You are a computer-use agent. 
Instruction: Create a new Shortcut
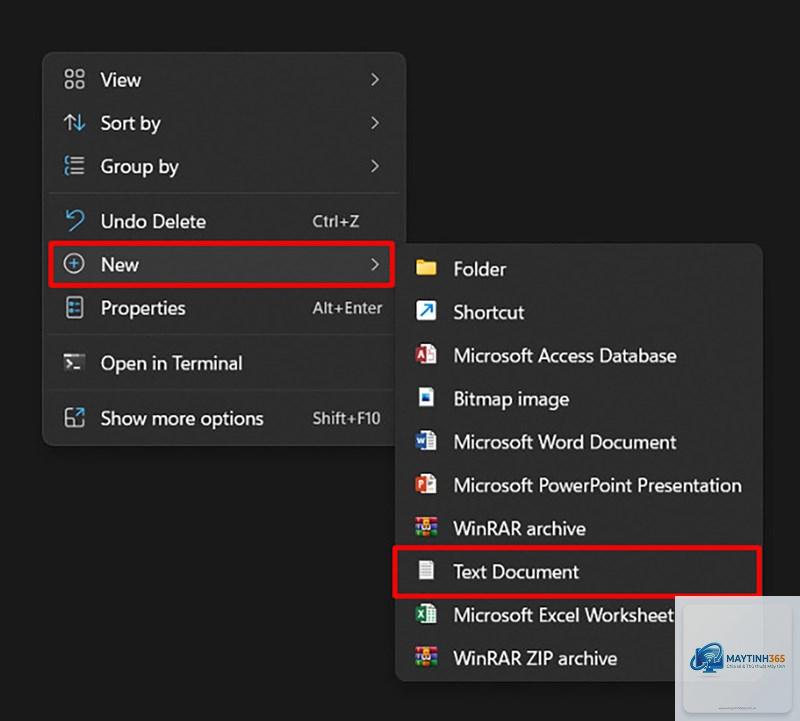[x=579, y=312]
